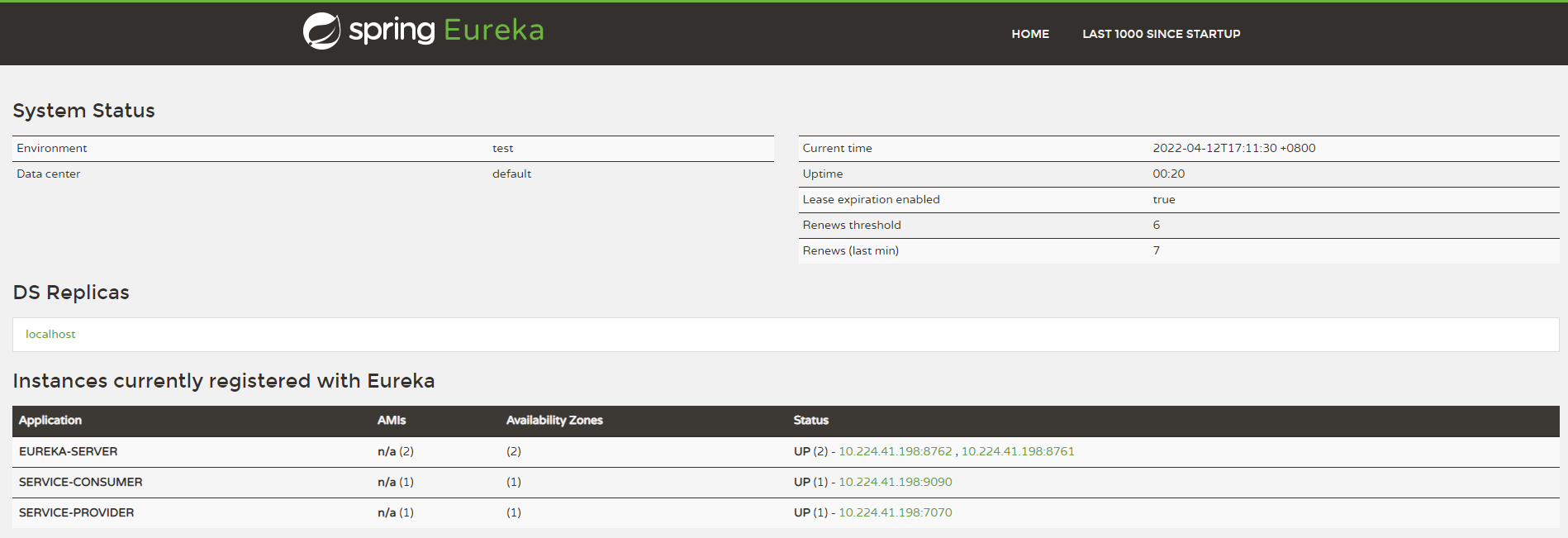Open the 10.224.41.198:9090 consumer instance link
This screenshot has height=538, width=1568.
click(x=896, y=482)
